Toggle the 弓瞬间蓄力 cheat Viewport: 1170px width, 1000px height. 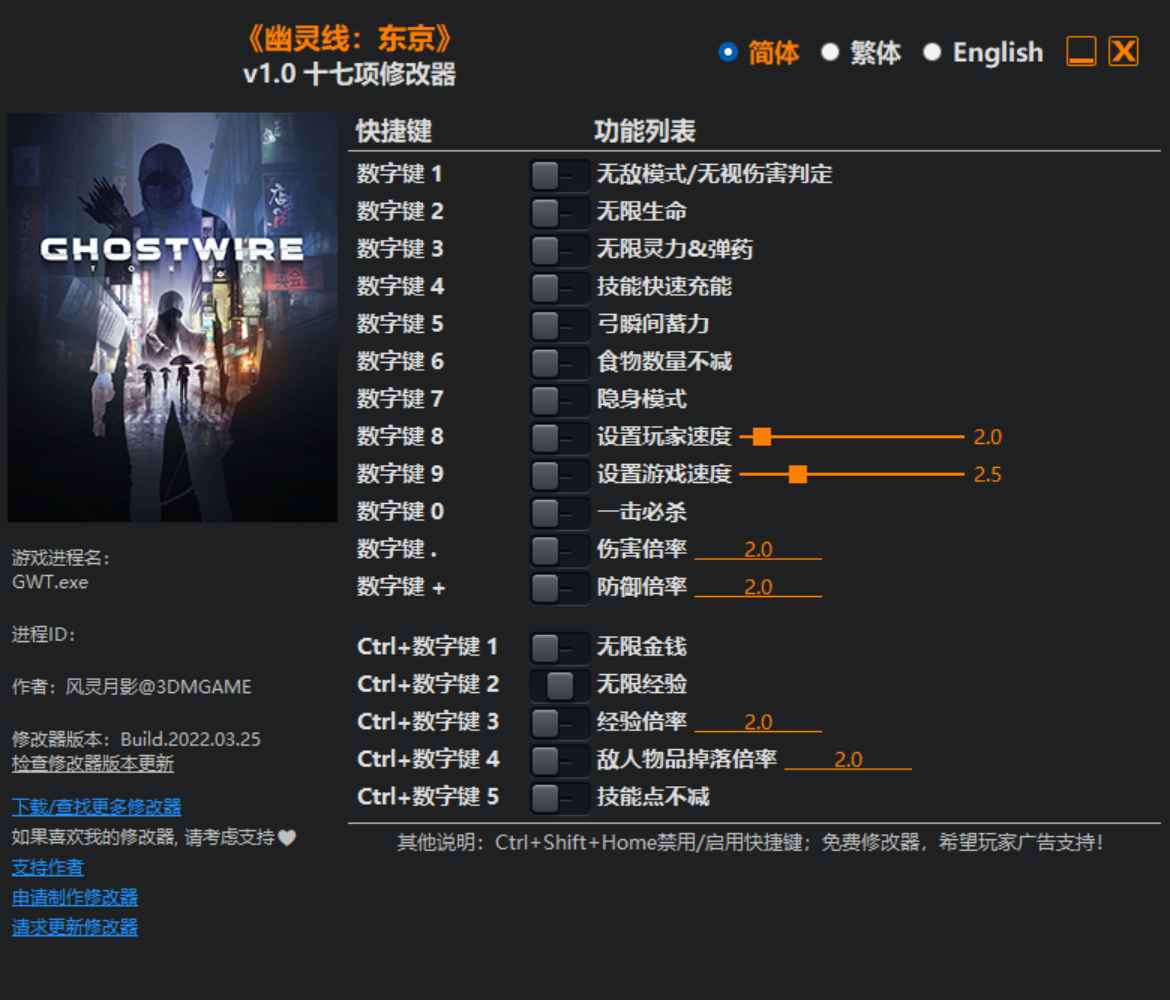[x=559, y=324]
